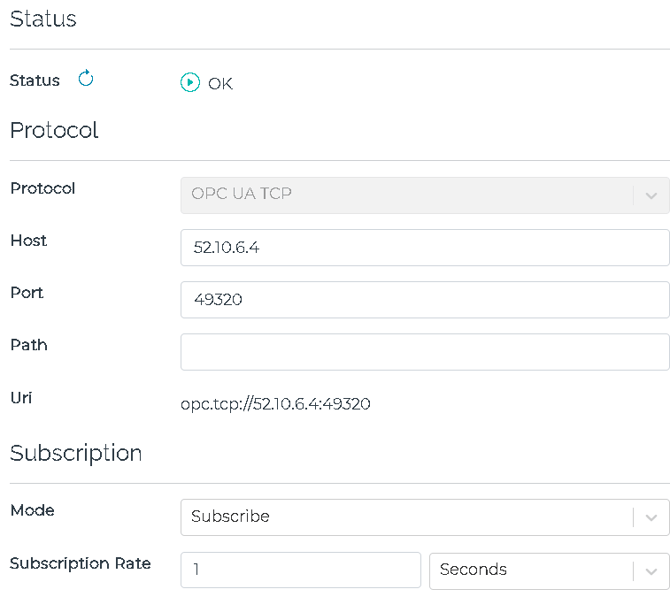Click the Status section heading at top
The image size is (670, 597).
(x=43, y=19)
